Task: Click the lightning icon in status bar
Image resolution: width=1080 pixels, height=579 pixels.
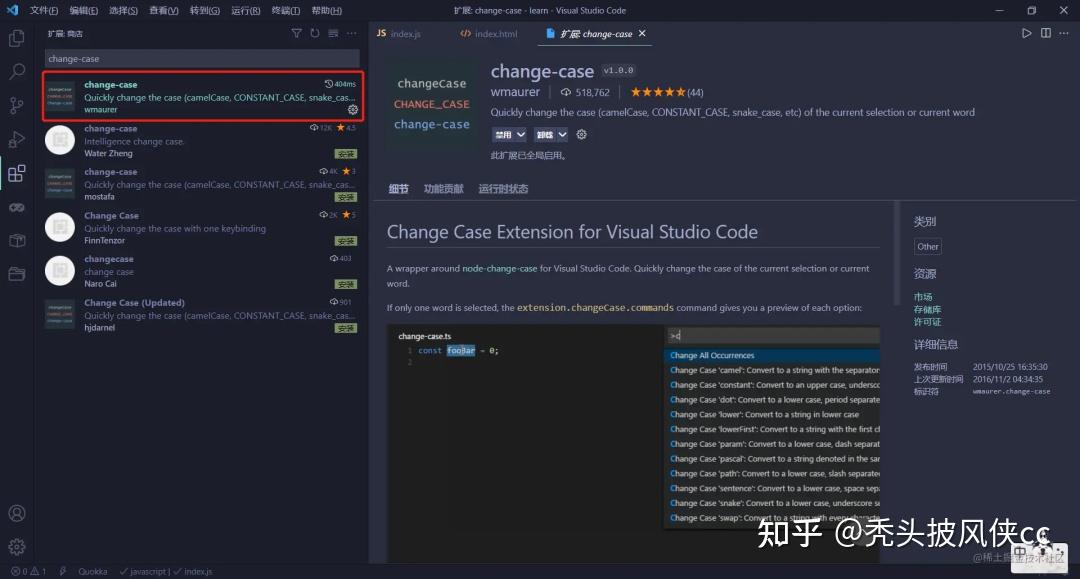Action: 63,571
